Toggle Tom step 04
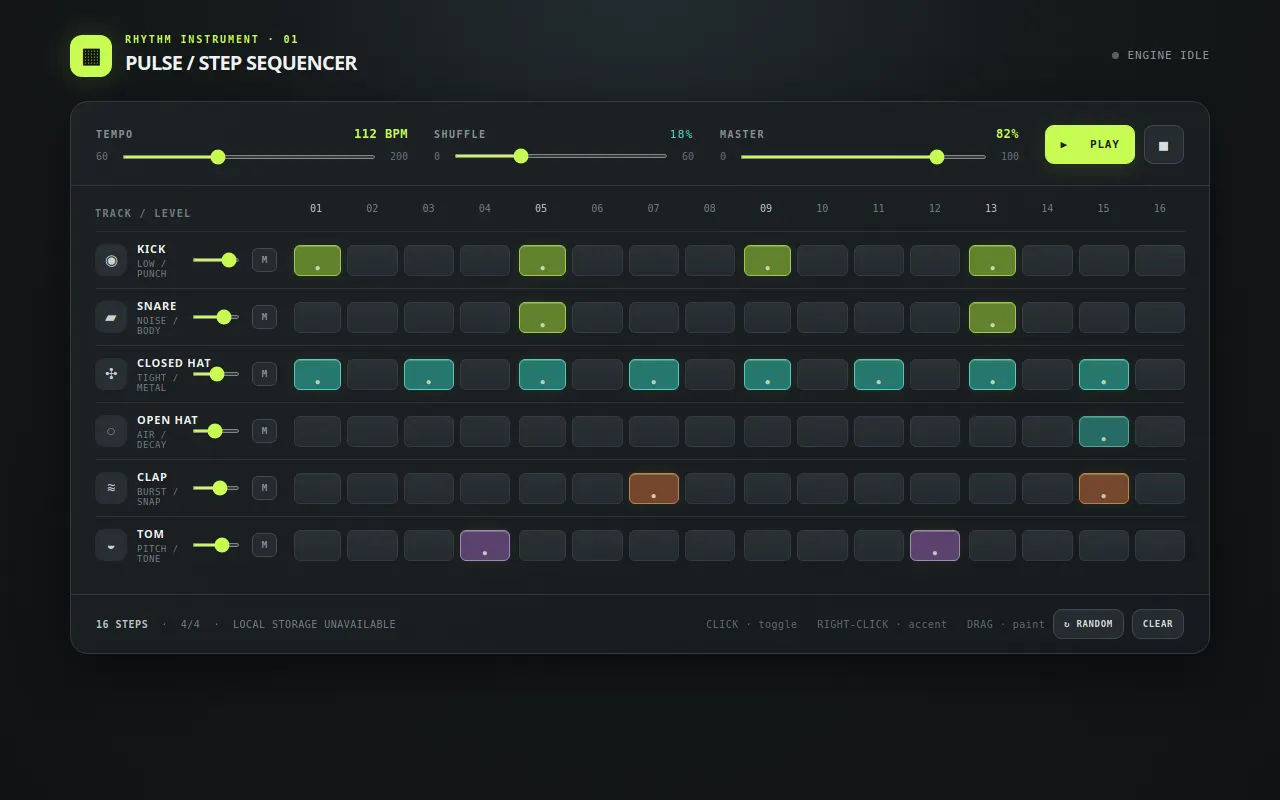The image size is (1280, 800). point(485,545)
